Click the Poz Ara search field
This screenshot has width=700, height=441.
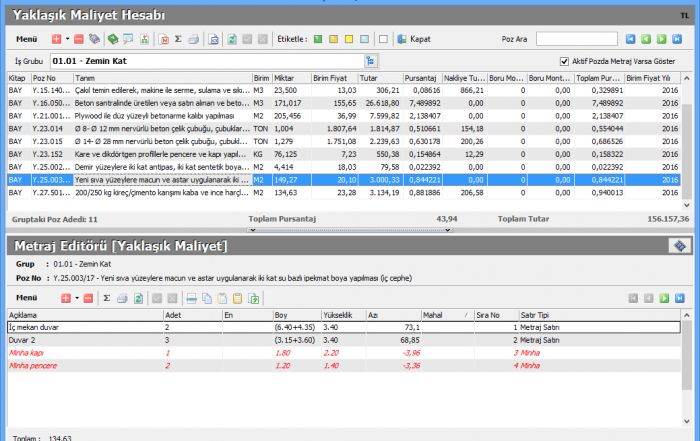[x=576, y=39]
